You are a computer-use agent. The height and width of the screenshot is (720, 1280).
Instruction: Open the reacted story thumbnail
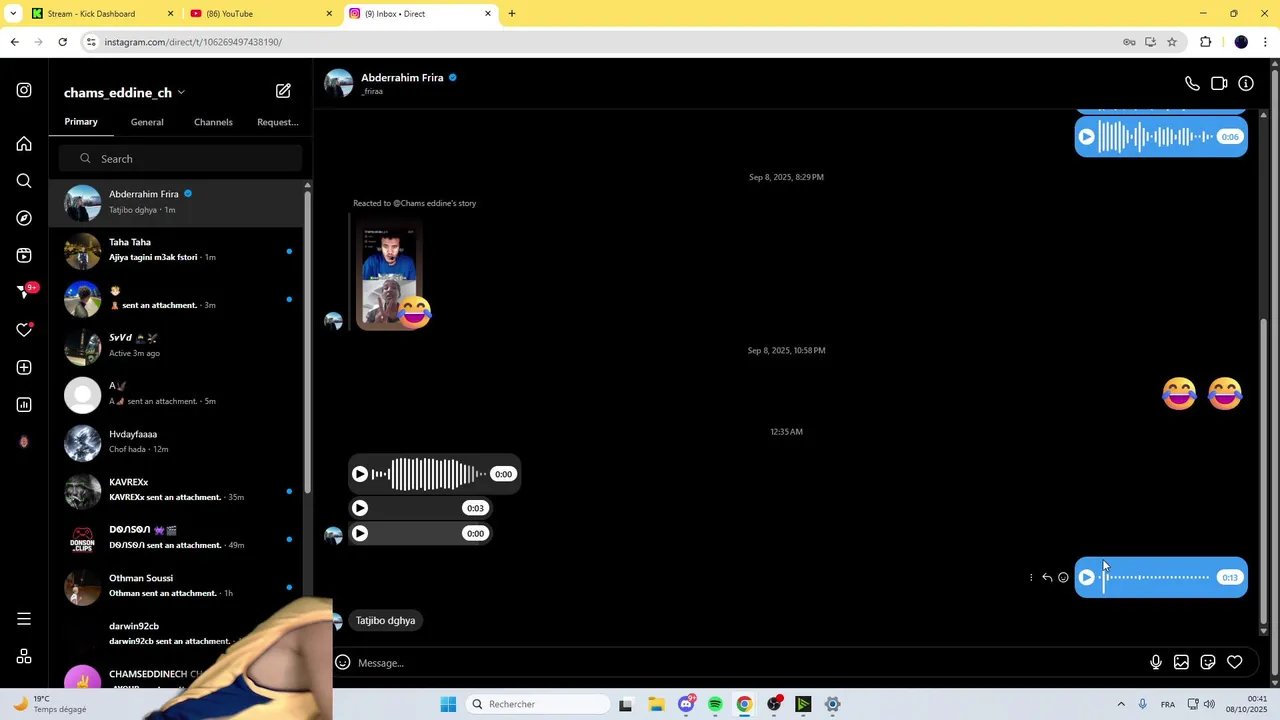tap(390, 274)
